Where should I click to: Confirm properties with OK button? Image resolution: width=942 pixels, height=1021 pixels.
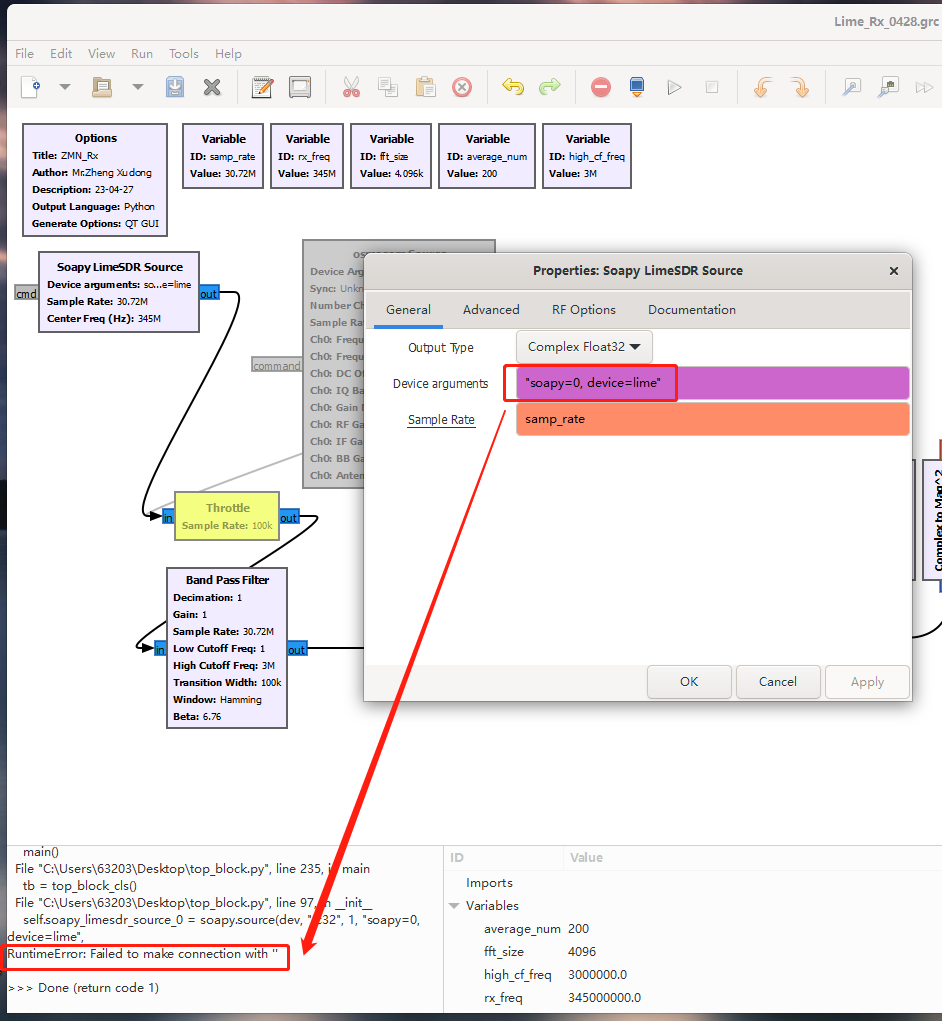pos(689,682)
